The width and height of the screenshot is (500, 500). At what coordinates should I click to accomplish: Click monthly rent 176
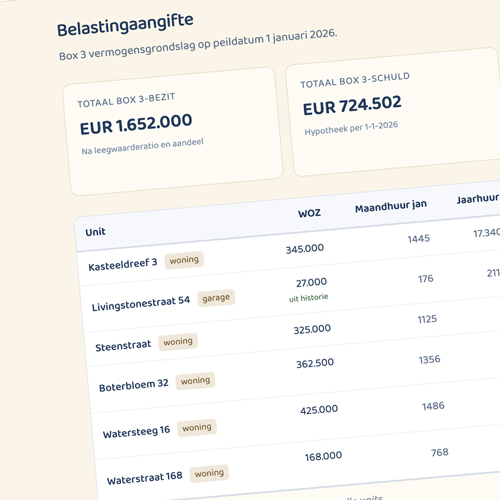click(x=426, y=279)
